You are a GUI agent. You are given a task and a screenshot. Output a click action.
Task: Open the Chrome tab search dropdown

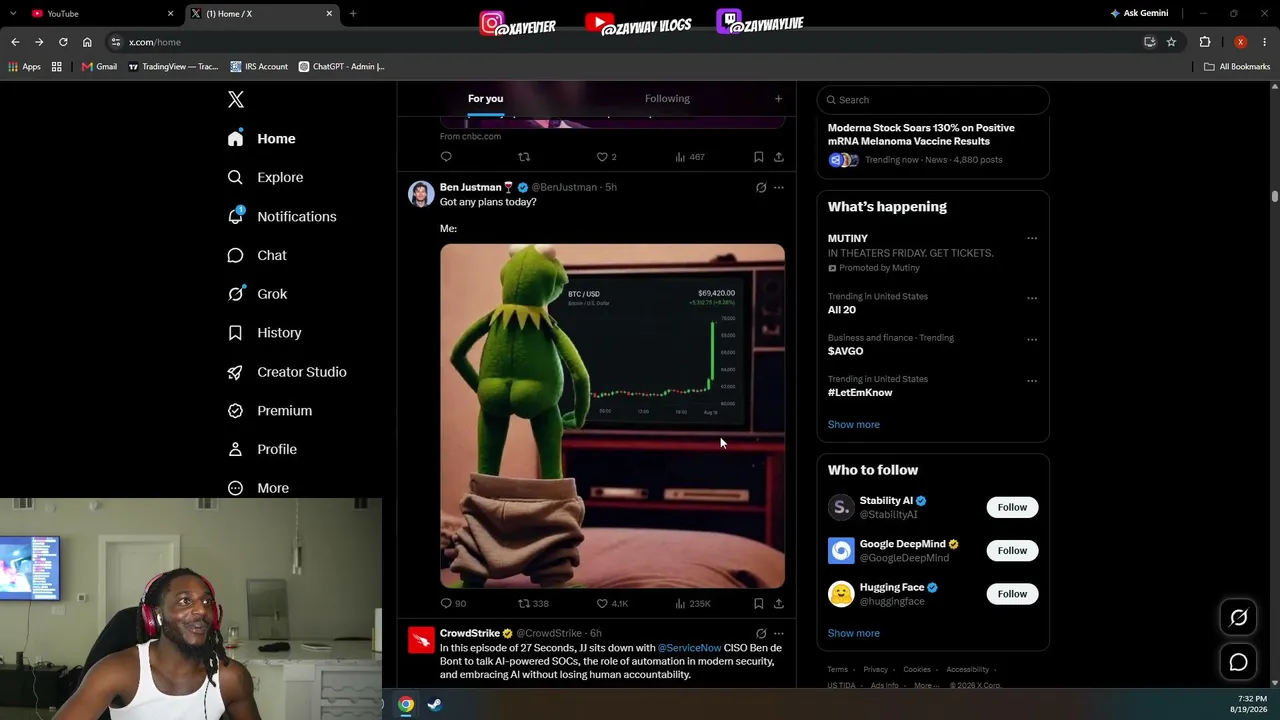13,13
